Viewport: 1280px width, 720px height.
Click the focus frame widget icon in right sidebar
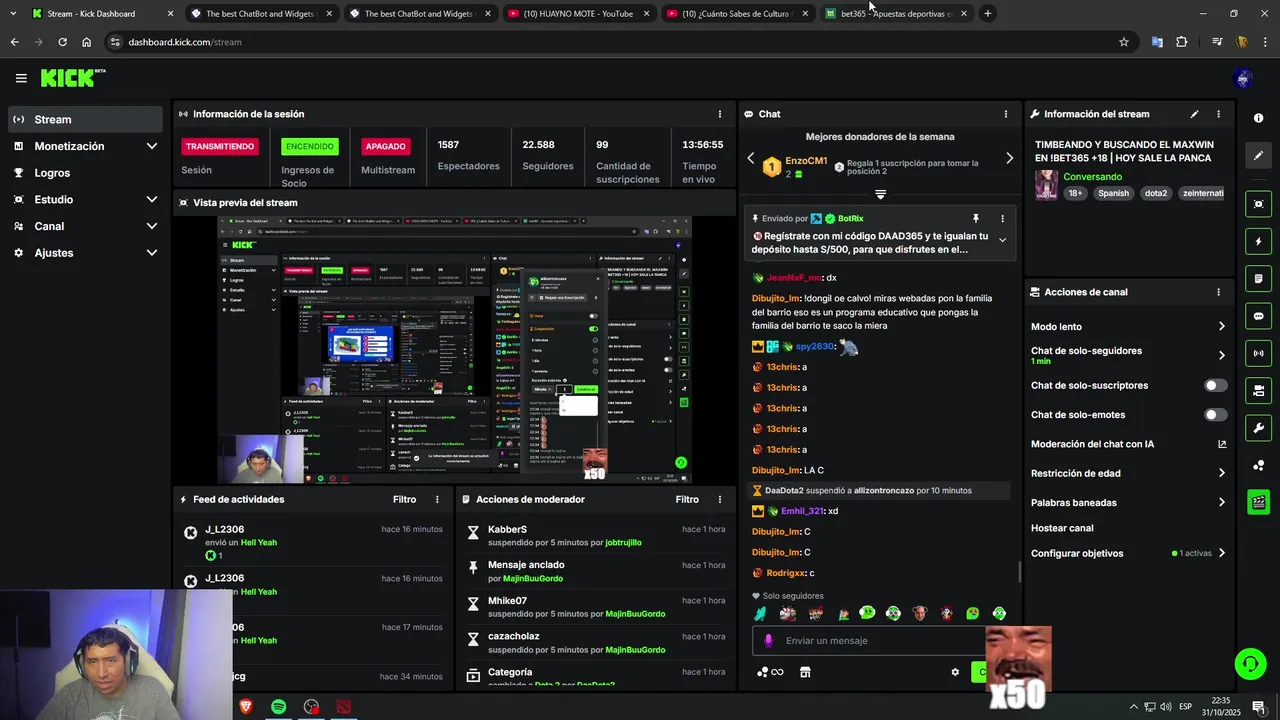(x=1258, y=204)
